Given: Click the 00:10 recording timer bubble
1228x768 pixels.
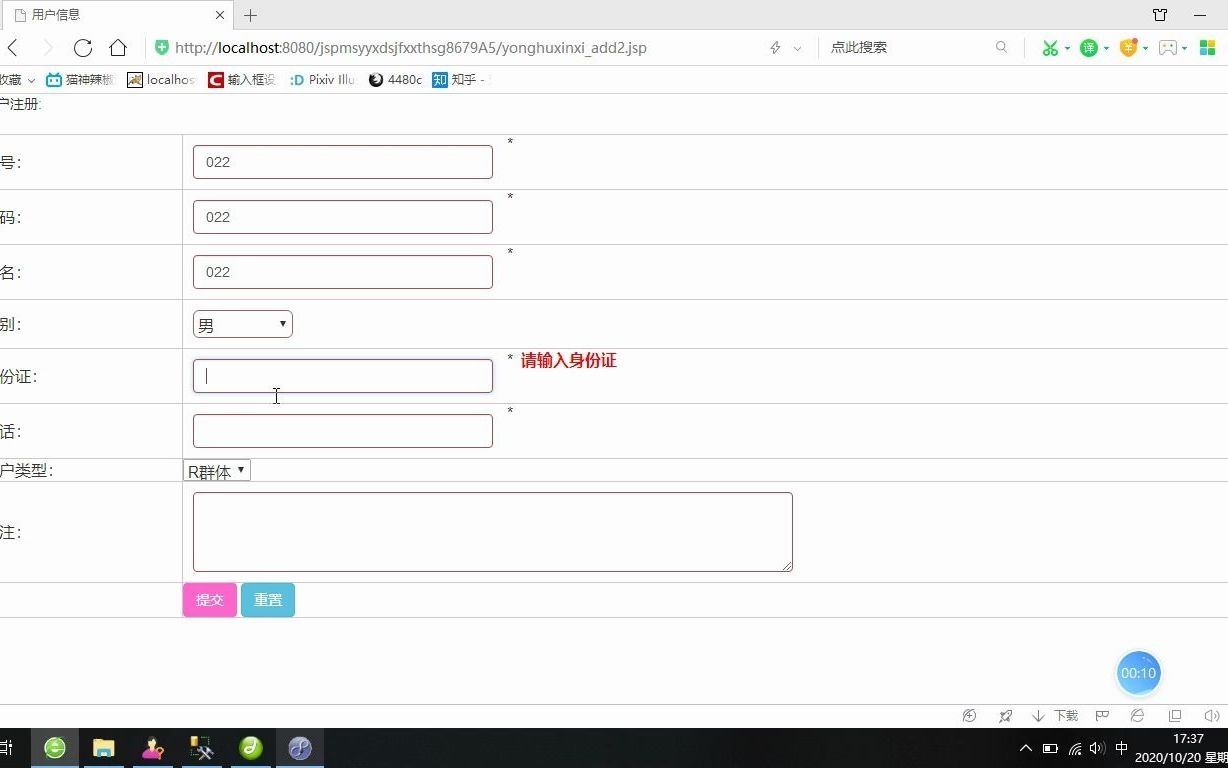Looking at the screenshot, I should [1139, 672].
